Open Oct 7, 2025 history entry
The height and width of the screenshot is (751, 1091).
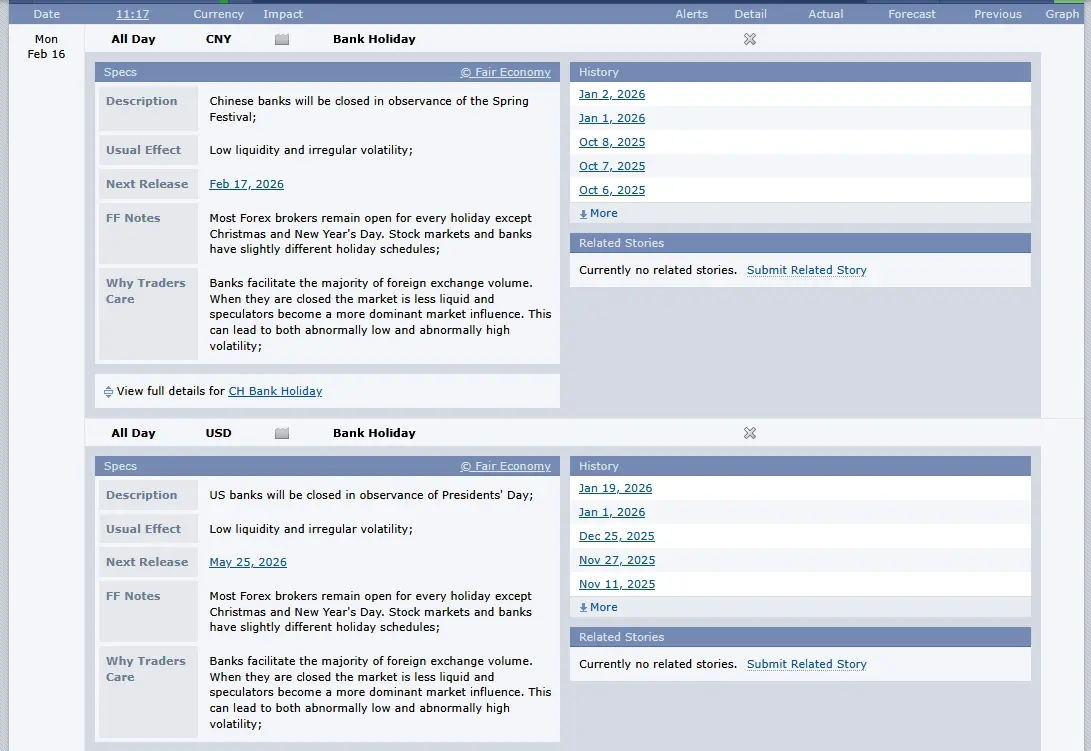coord(612,166)
